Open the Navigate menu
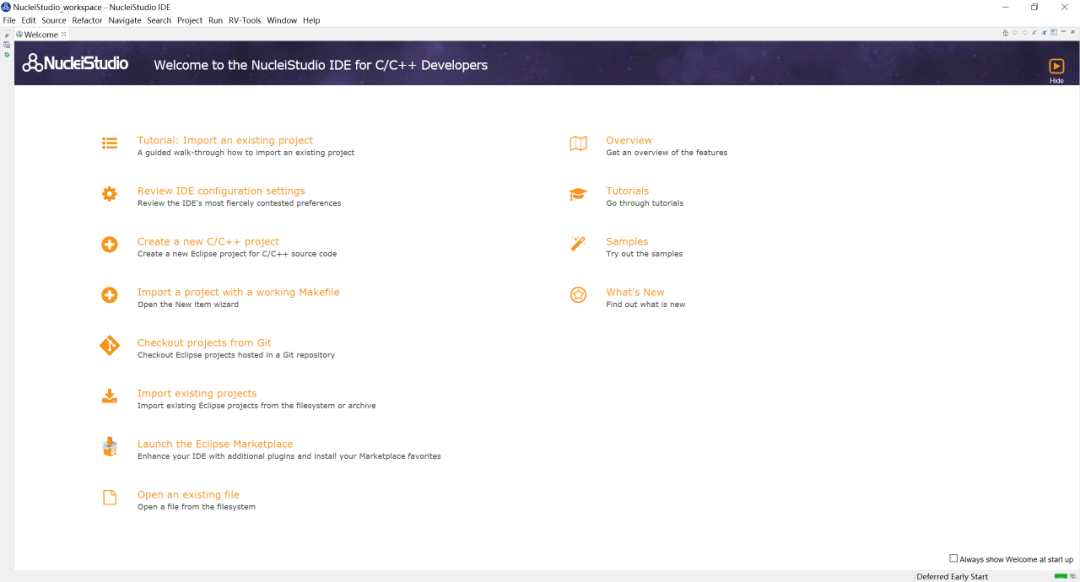 coord(125,21)
